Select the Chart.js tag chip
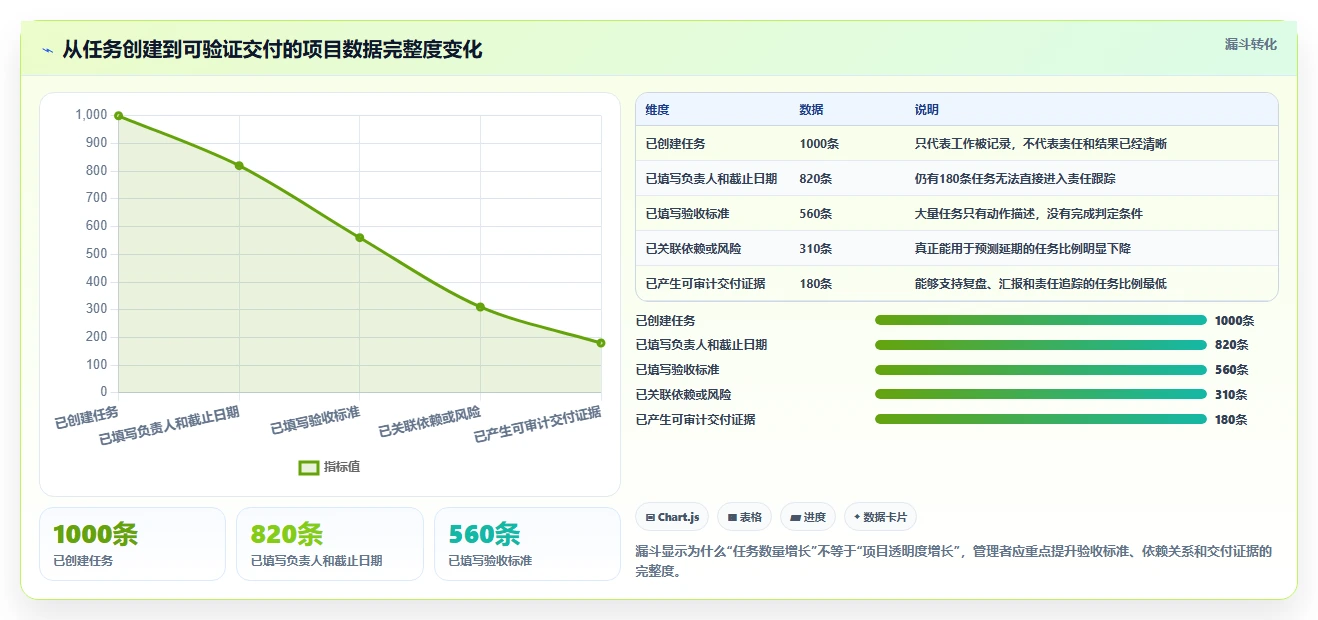 pos(672,517)
